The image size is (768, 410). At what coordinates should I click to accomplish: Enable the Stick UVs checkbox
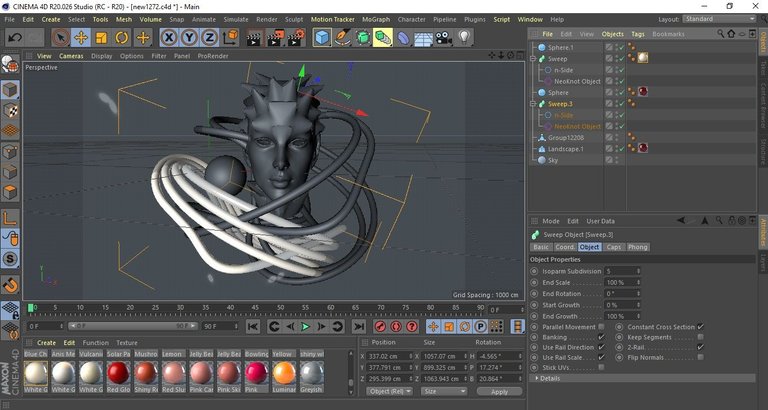tap(601, 367)
